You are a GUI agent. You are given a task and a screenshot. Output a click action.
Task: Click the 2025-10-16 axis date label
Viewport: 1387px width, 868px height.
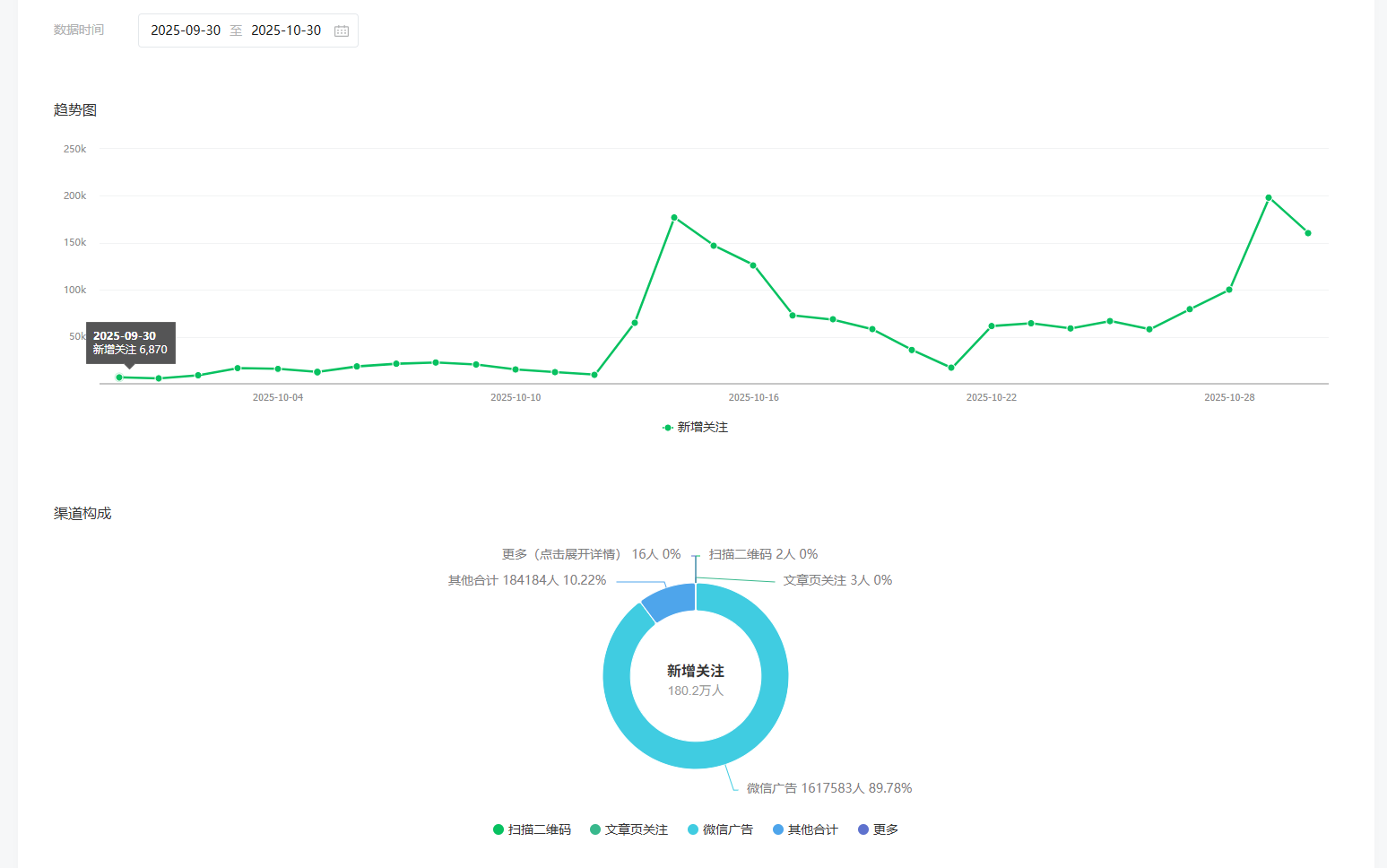753,397
